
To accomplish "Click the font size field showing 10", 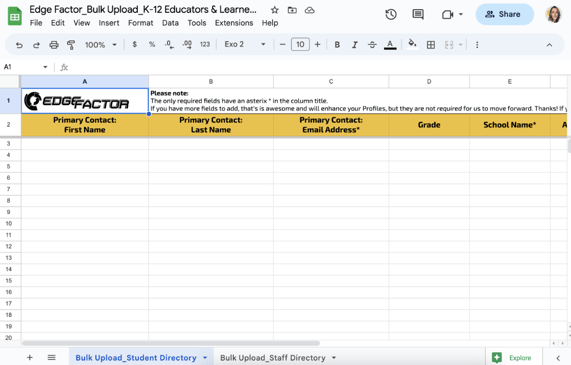I will click(300, 44).
